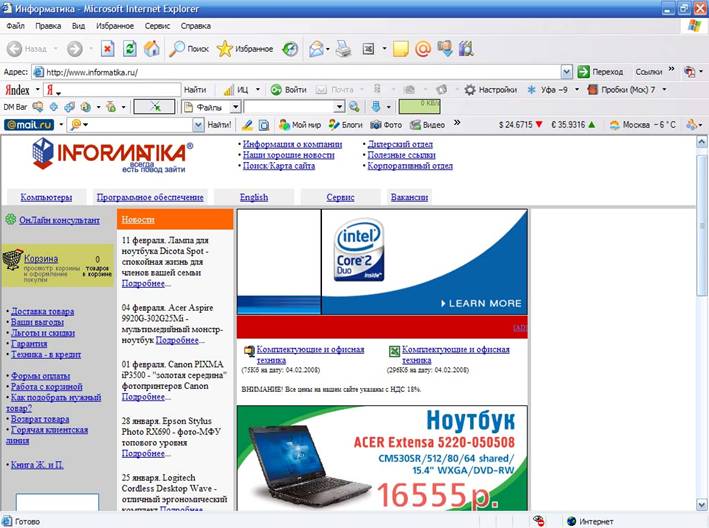This screenshot has height=528, width=709.
Task: Click the DM Bar download arrow icon
Action: point(376,107)
